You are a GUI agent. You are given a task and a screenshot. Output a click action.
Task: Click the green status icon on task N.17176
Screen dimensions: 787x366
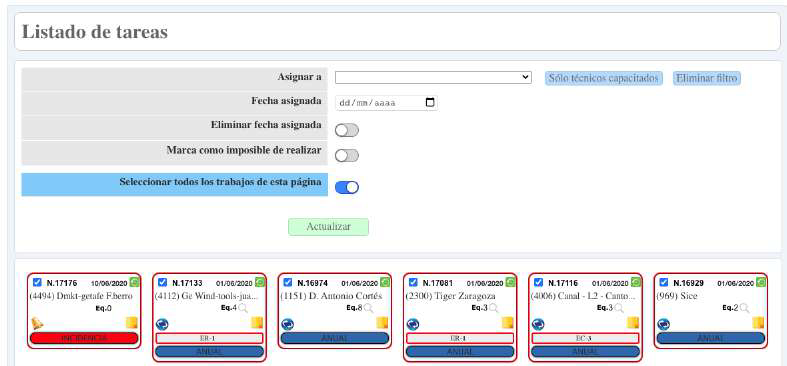(134, 282)
